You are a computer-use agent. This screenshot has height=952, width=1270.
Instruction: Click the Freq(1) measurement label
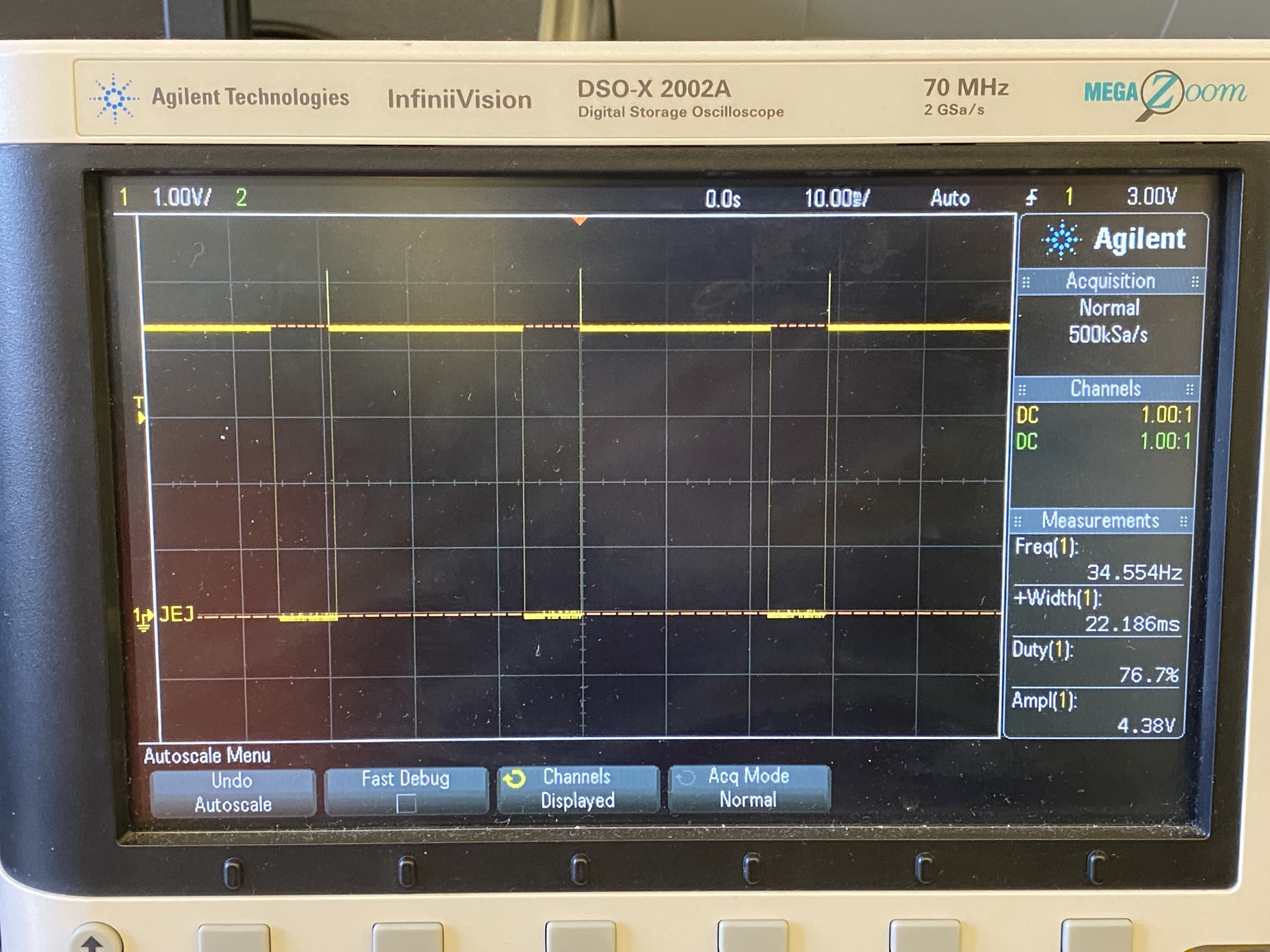click(x=1046, y=547)
